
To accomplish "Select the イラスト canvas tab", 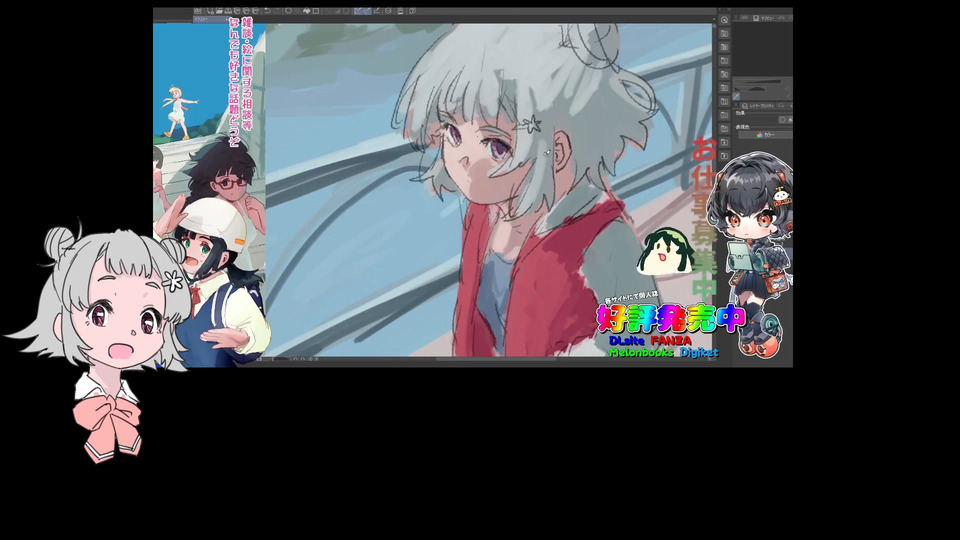I will pos(211,19).
